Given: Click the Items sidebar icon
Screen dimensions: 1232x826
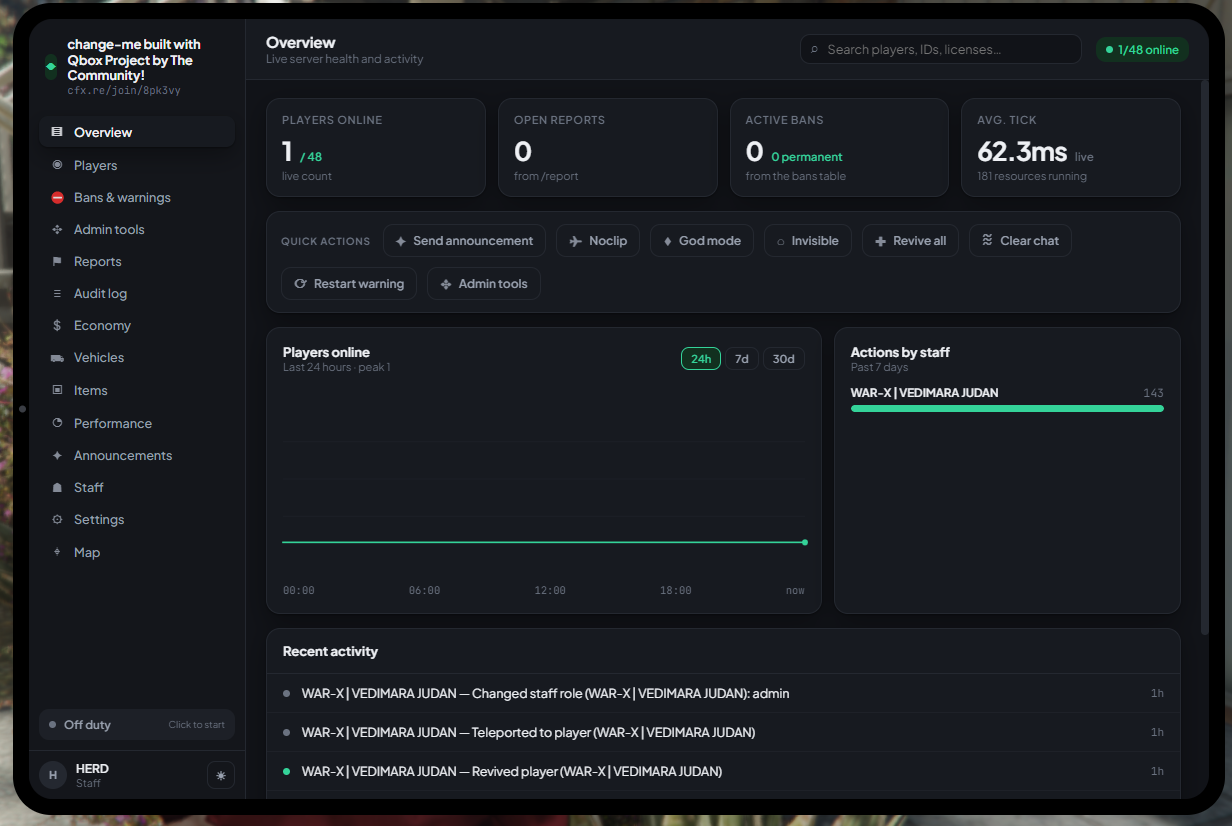Looking at the screenshot, I should tap(57, 390).
